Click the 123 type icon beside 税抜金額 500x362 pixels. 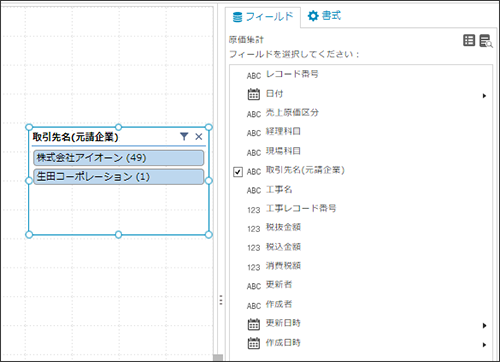pyautogui.click(x=254, y=229)
